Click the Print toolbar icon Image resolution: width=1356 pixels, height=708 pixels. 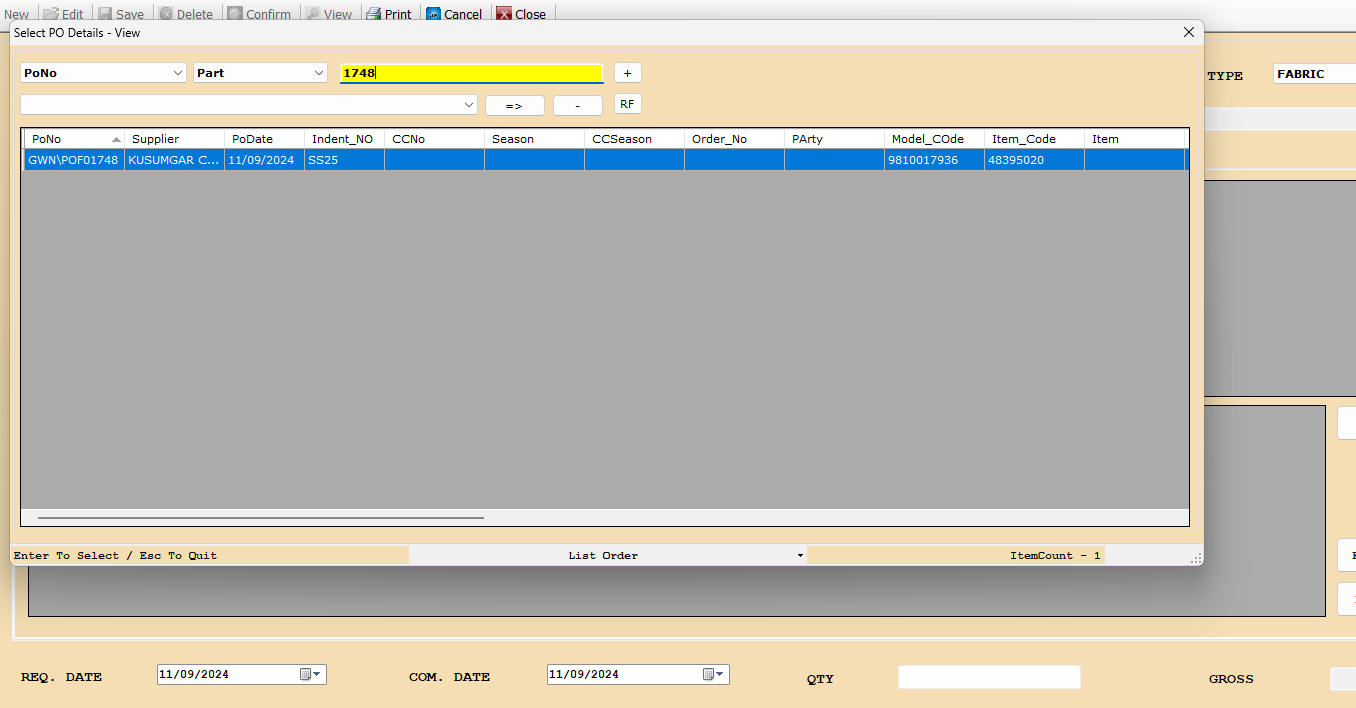(x=373, y=14)
